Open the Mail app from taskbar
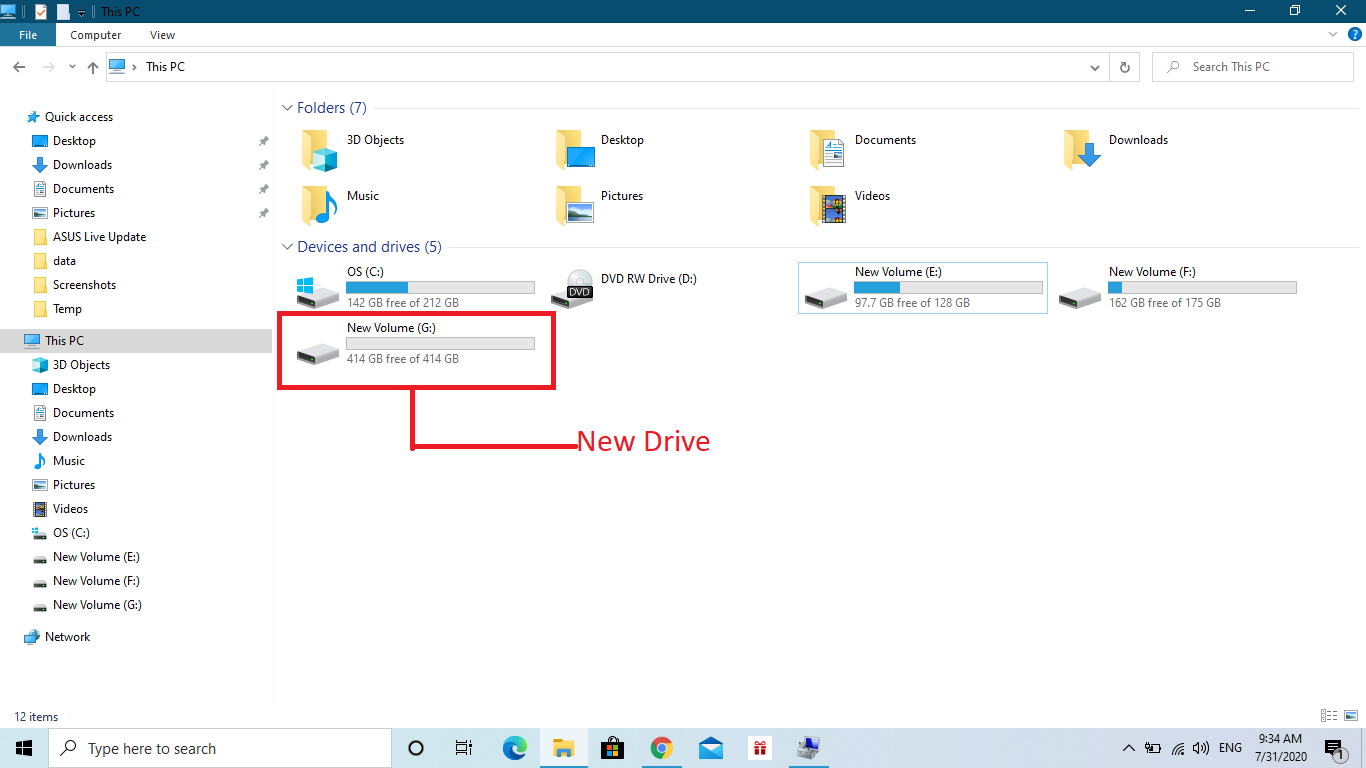This screenshot has width=1366, height=768. coord(710,747)
